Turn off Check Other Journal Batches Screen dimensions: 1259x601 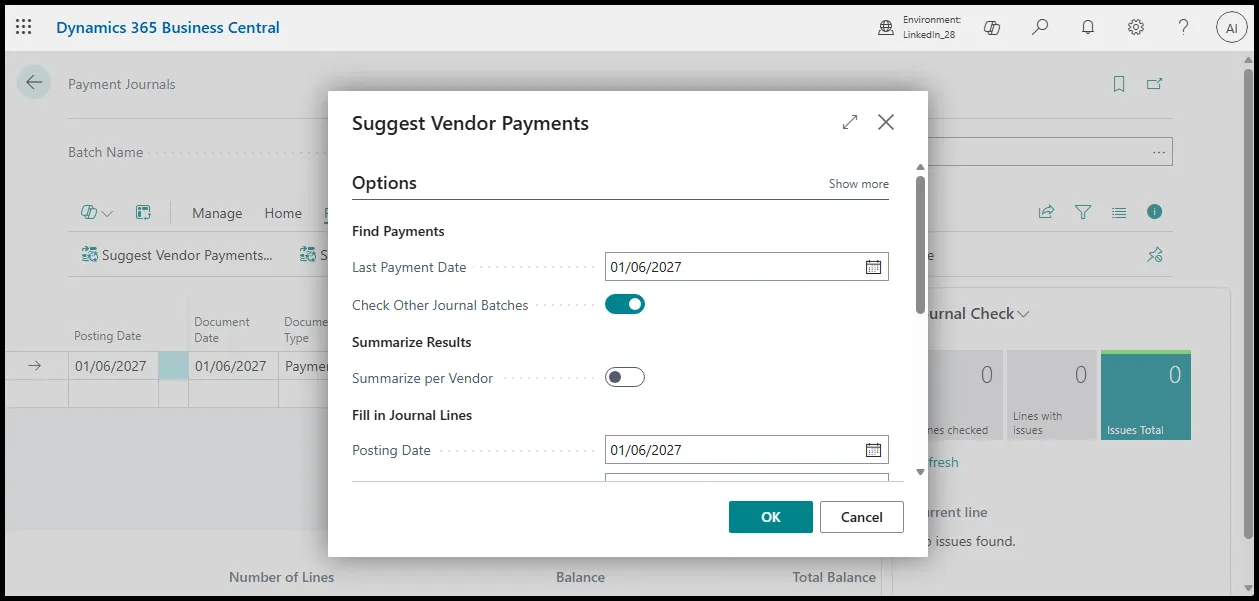(625, 304)
